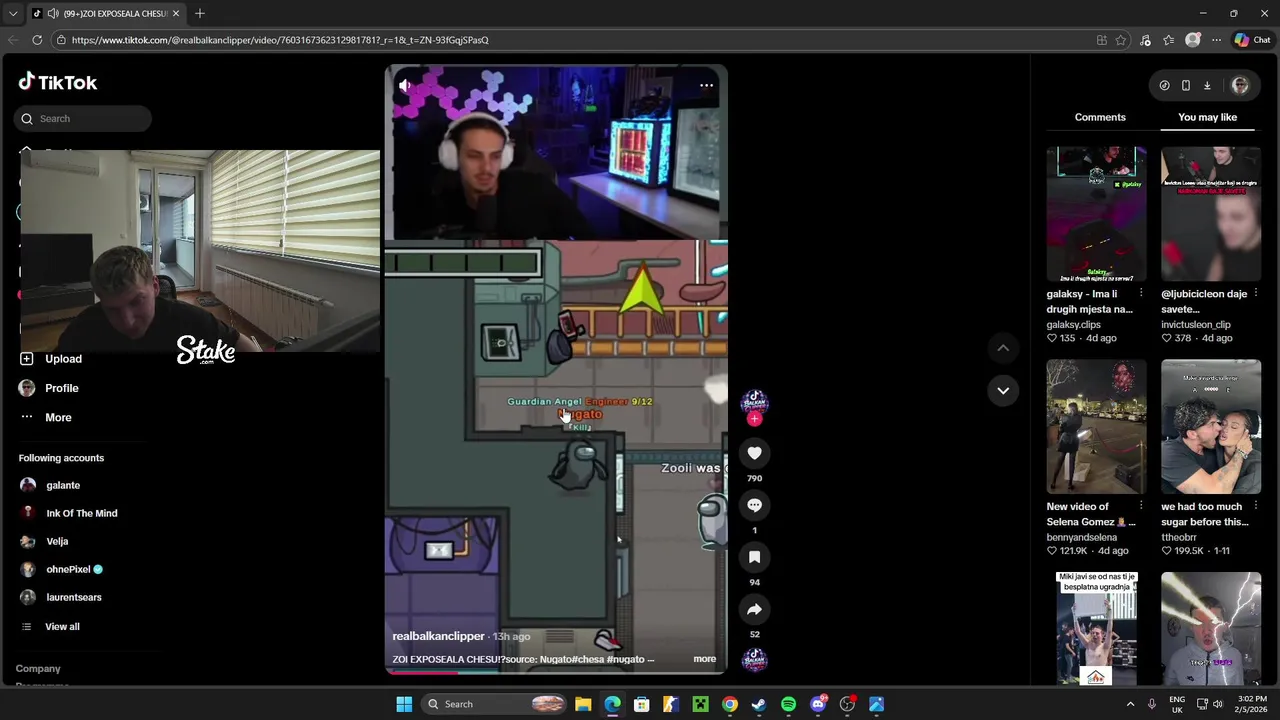Open the realbalkanclipper username on the video
Screen dimensions: 1280x720
click(438, 636)
